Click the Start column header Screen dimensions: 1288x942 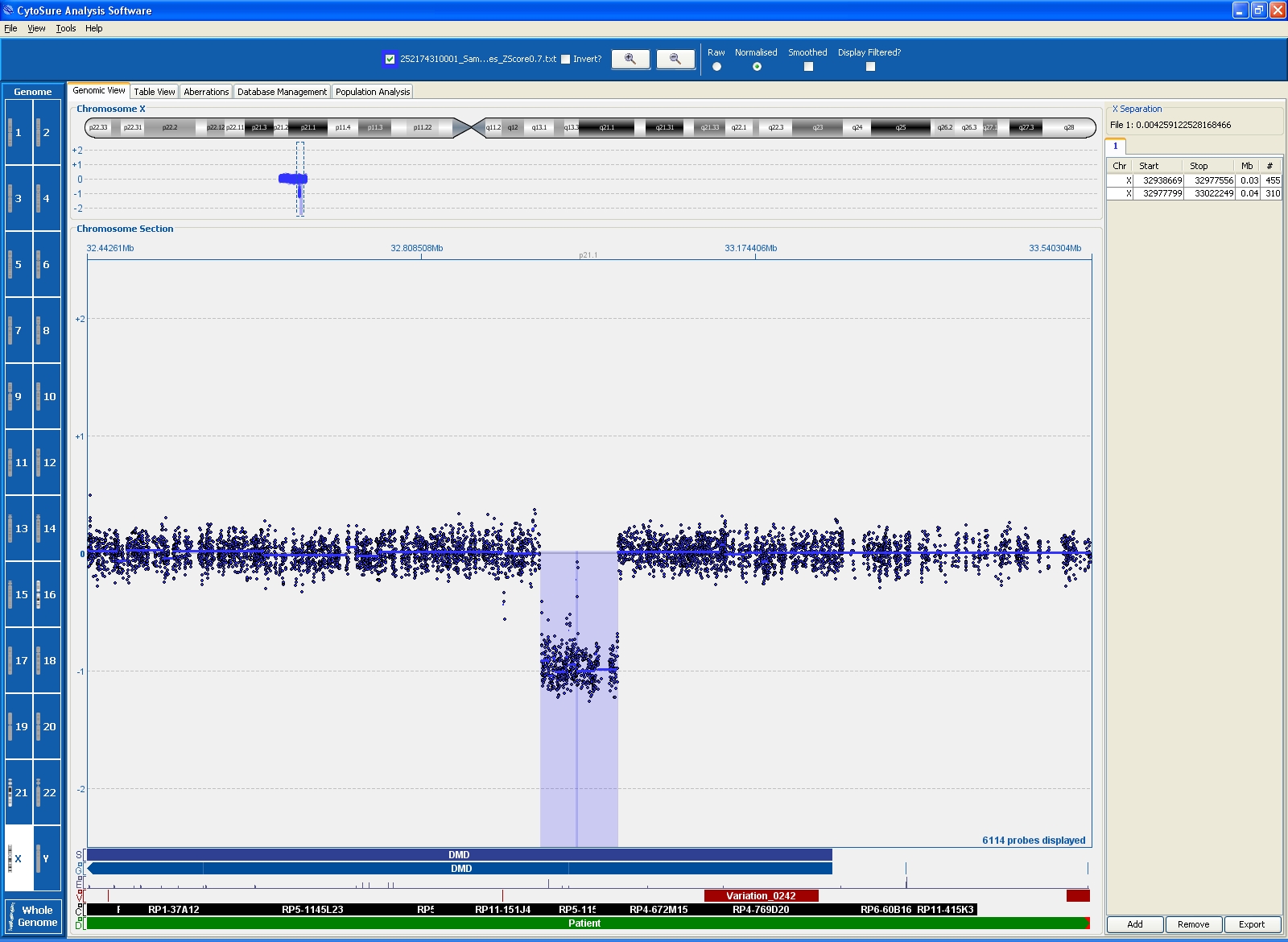1158,166
